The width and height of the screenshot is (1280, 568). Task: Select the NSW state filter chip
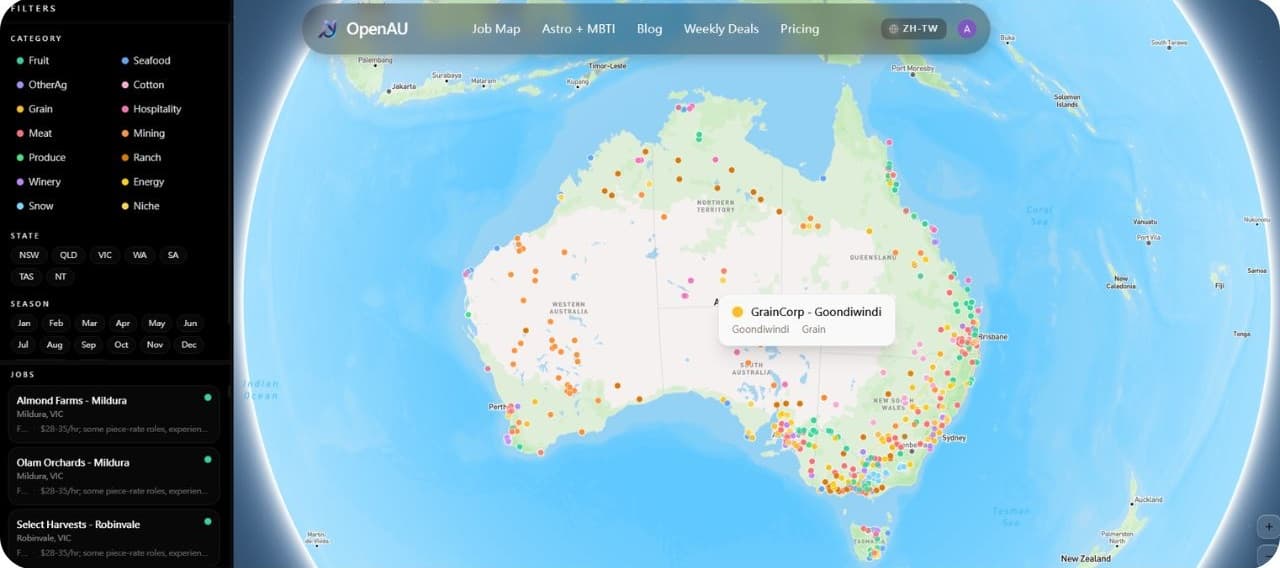point(29,255)
